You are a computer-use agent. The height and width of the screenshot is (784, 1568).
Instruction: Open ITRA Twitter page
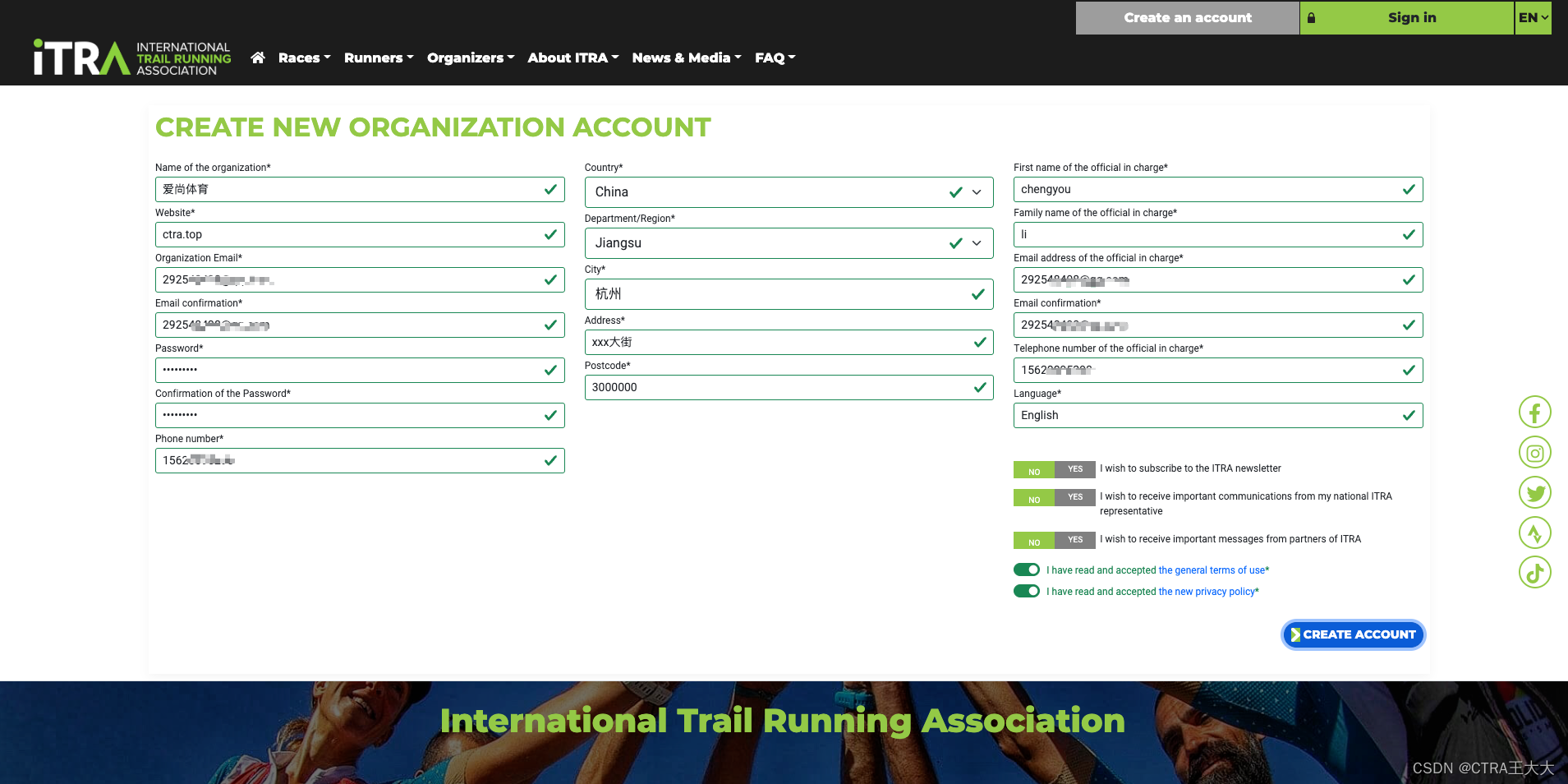tap(1534, 492)
